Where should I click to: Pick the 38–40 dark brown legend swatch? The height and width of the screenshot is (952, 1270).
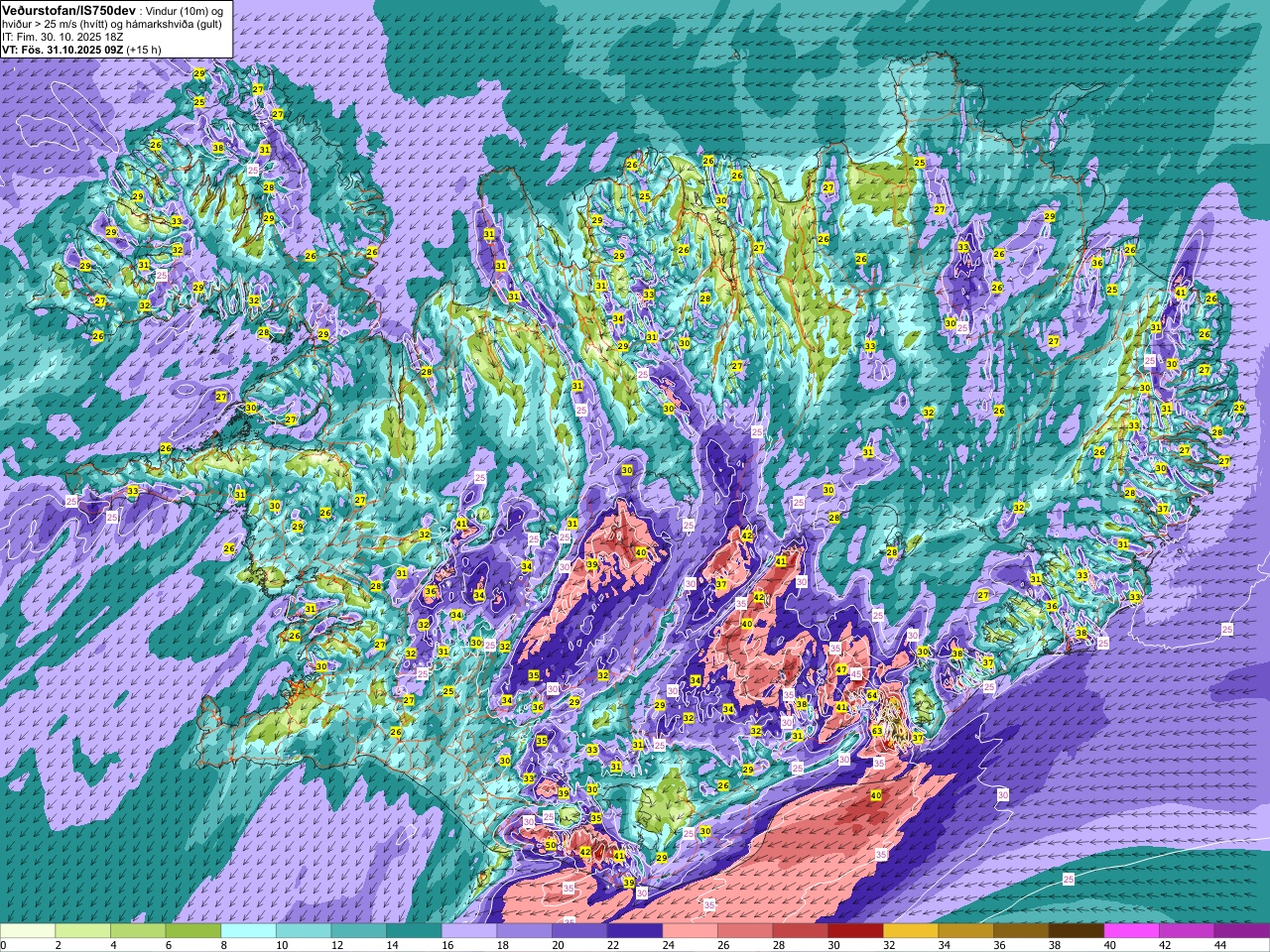pyautogui.click(x=1077, y=931)
